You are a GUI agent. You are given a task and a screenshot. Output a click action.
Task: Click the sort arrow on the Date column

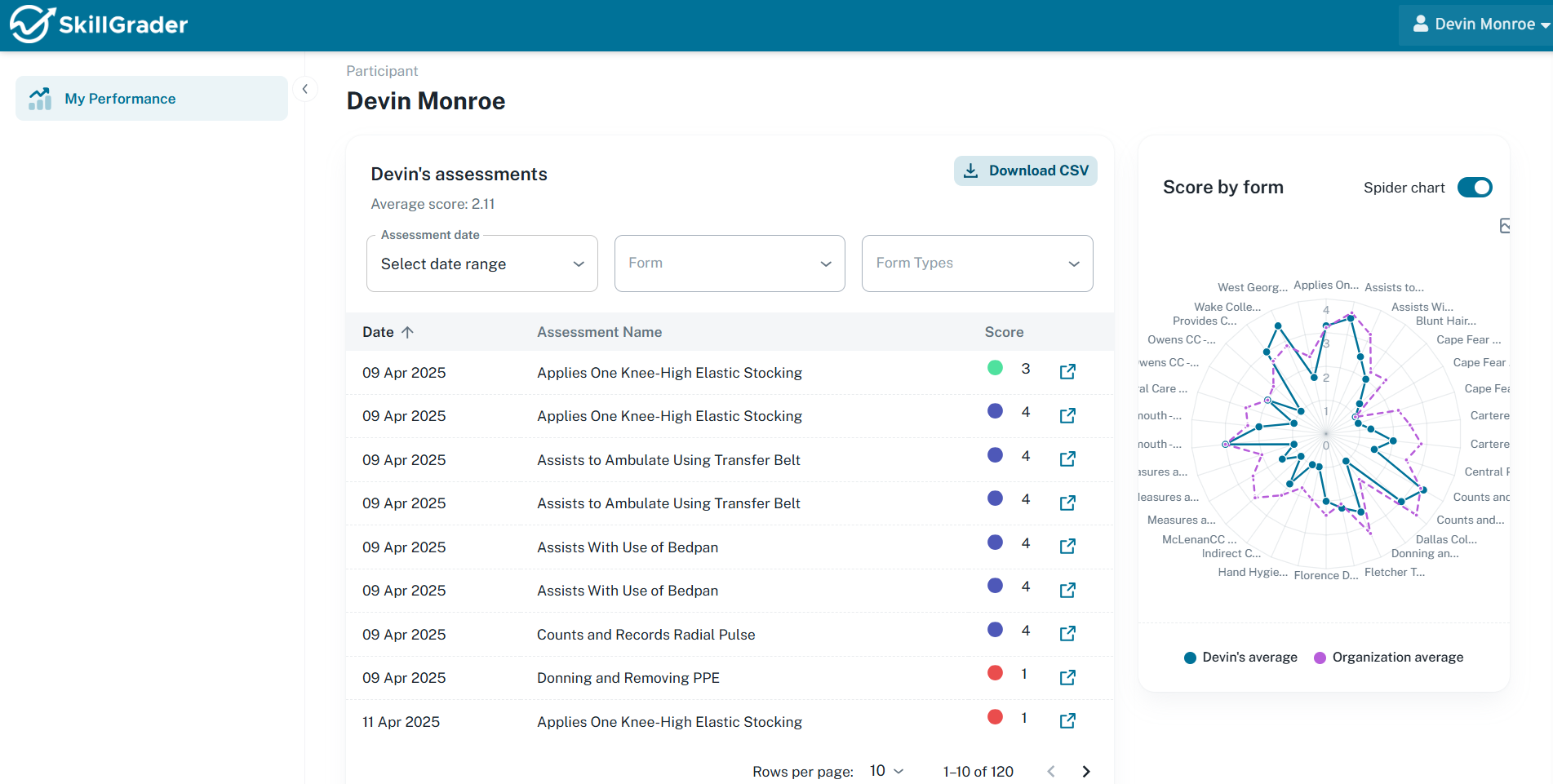(409, 332)
